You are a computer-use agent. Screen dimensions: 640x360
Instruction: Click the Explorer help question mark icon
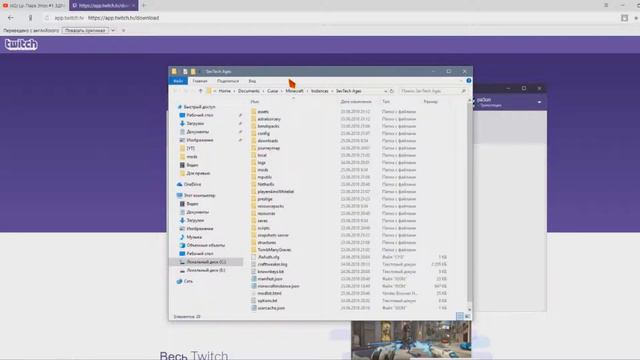tap(469, 81)
